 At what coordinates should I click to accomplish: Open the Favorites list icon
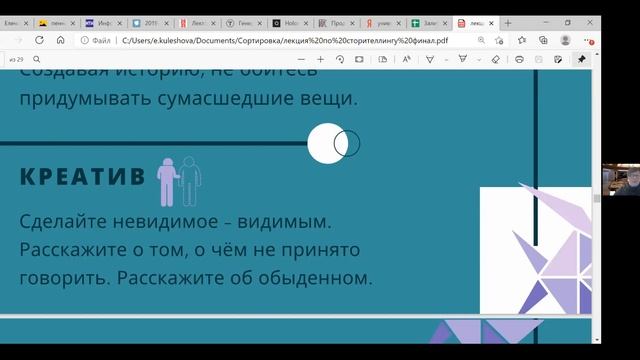click(x=522, y=40)
